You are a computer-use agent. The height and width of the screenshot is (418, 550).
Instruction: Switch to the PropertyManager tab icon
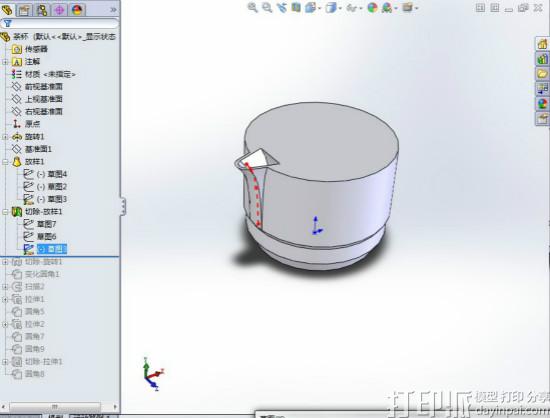pyautogui.click(x=24, y=10)
